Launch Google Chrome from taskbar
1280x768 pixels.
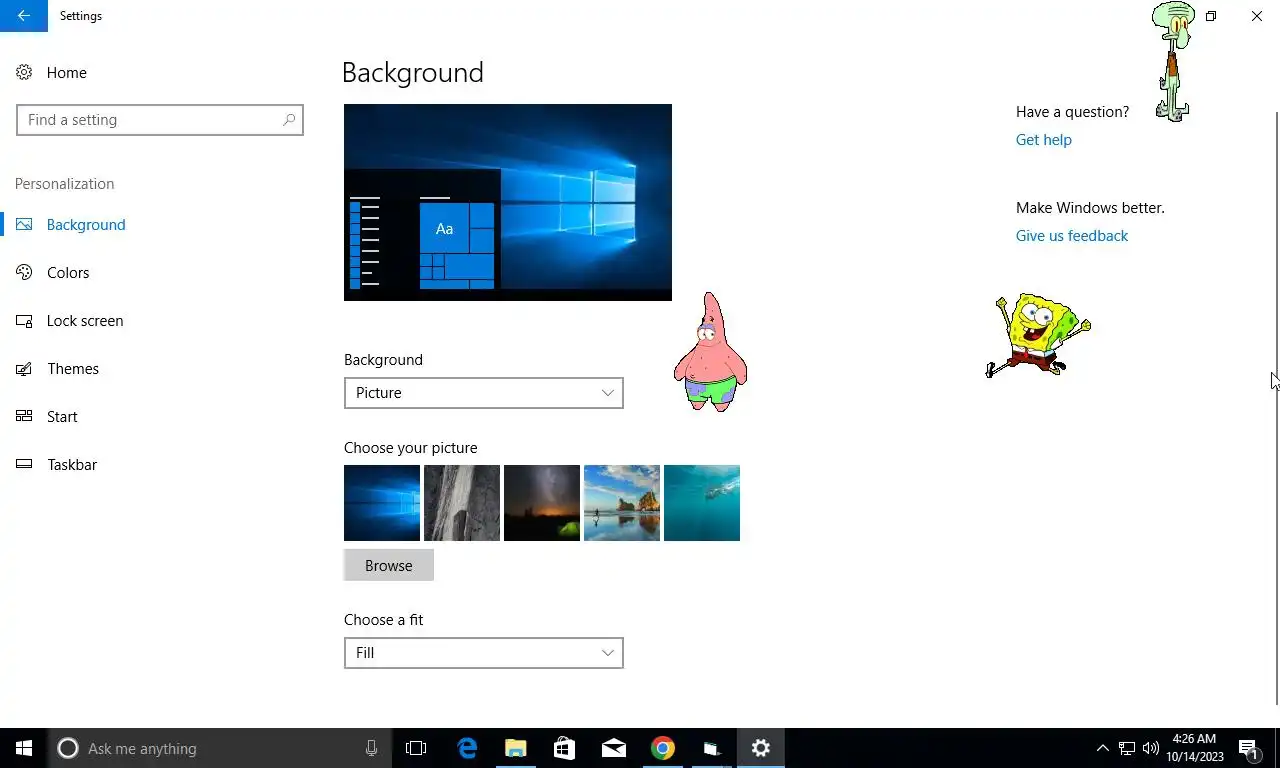coord(662,748)
